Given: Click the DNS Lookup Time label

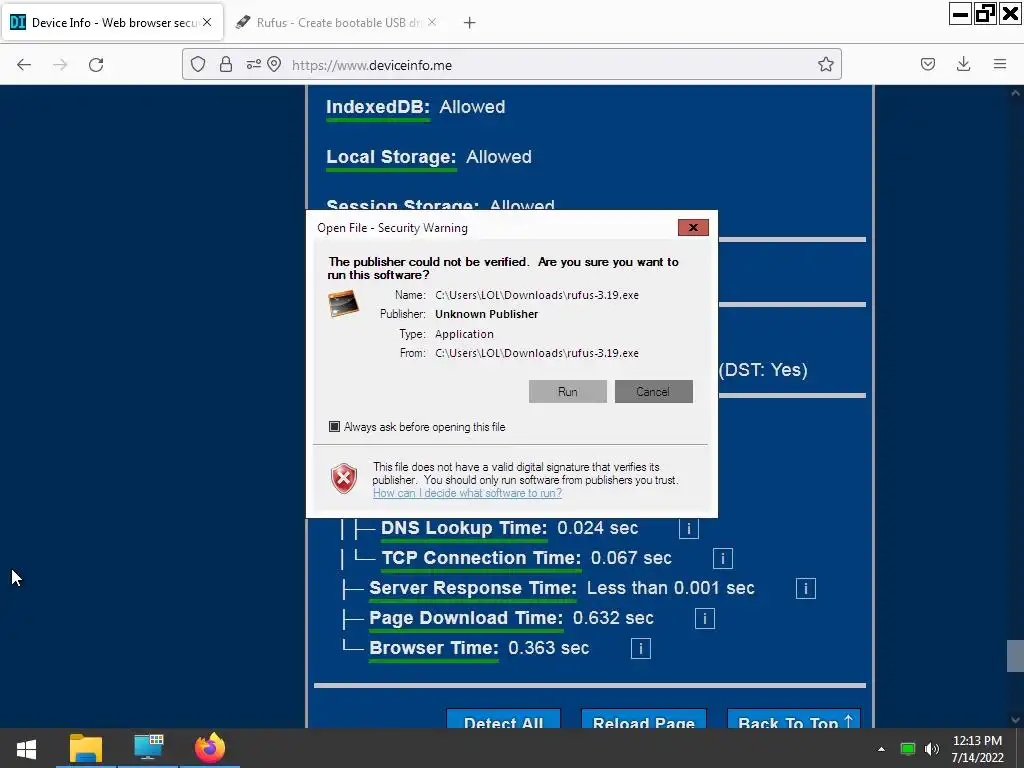Looking at the screenshot, I should click(x=464, y=528).
